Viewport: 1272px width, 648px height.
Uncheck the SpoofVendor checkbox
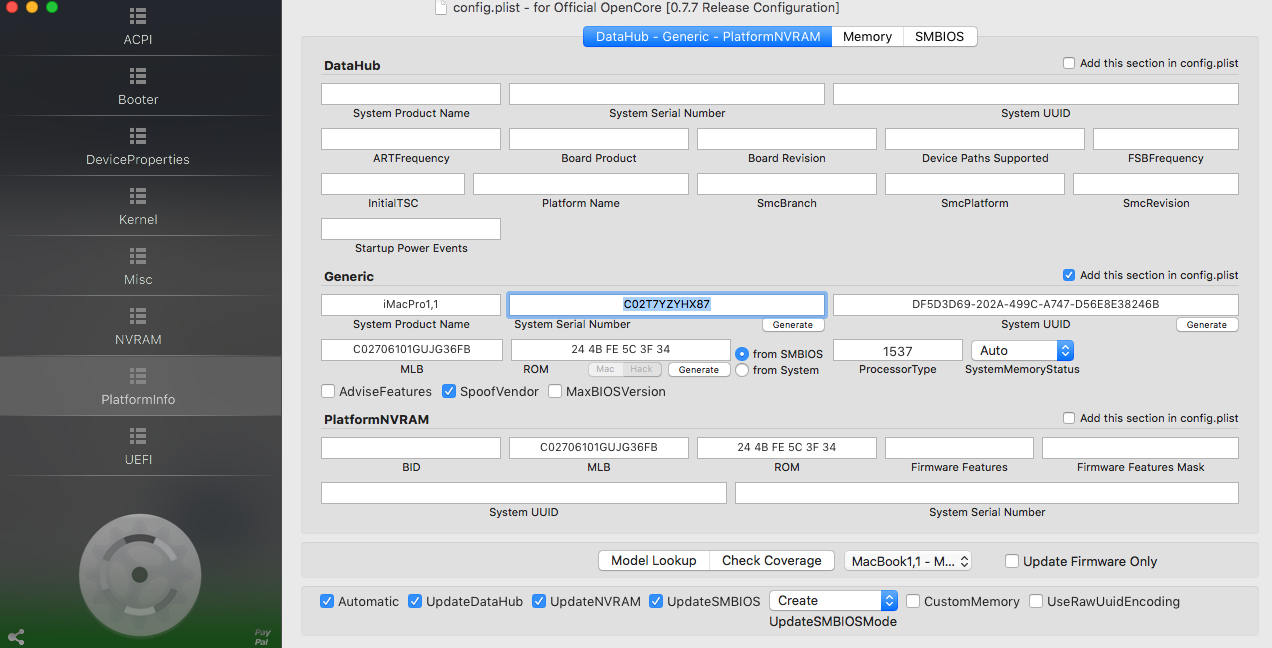[x=449, y=392]
